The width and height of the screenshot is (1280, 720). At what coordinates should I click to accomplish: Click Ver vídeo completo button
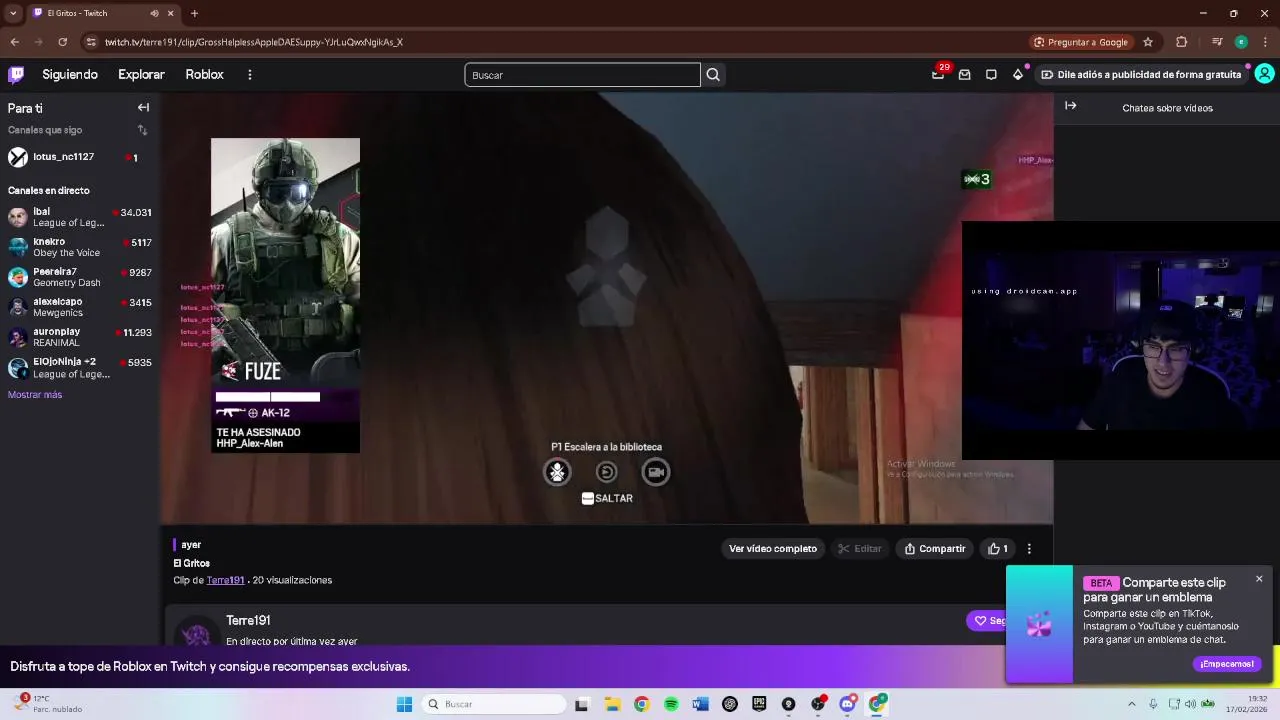coord(773,548)
